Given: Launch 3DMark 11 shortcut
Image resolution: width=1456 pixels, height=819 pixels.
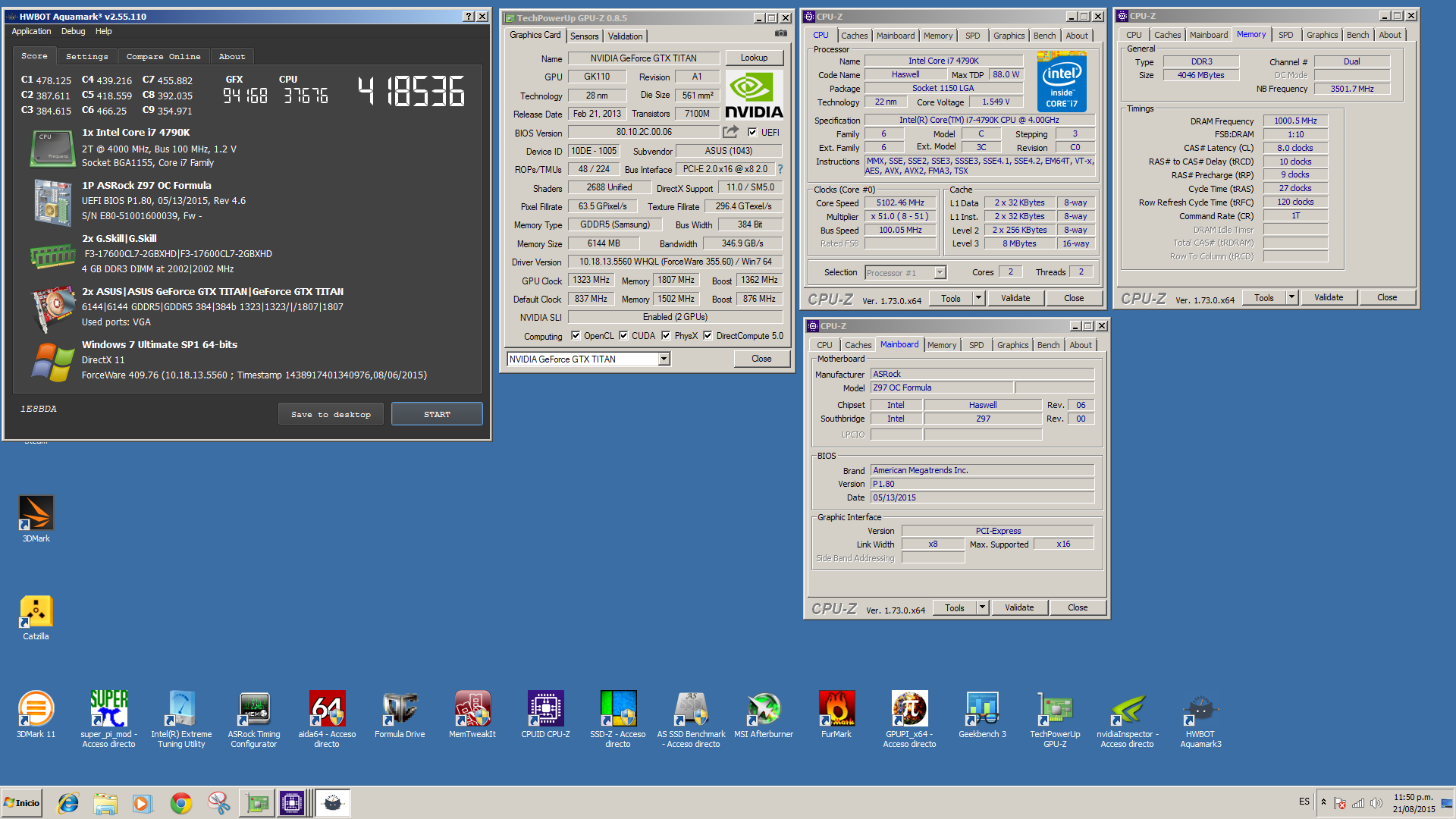Looking at the screenshot, I should pyautogui.click(x=36, y=715).
